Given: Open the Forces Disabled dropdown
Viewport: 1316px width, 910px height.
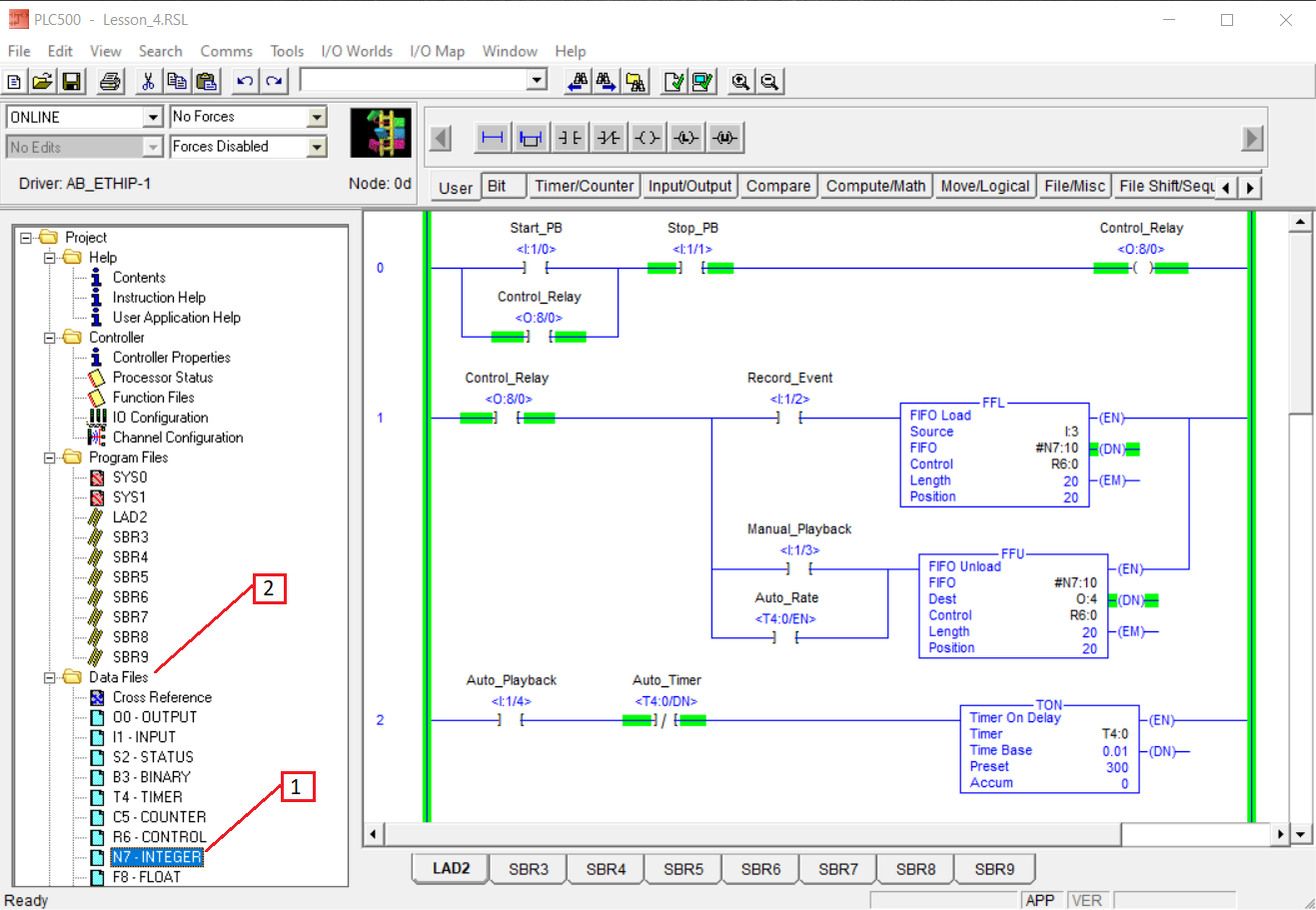Looking at the screenshot, I should [x=317, y=147].
